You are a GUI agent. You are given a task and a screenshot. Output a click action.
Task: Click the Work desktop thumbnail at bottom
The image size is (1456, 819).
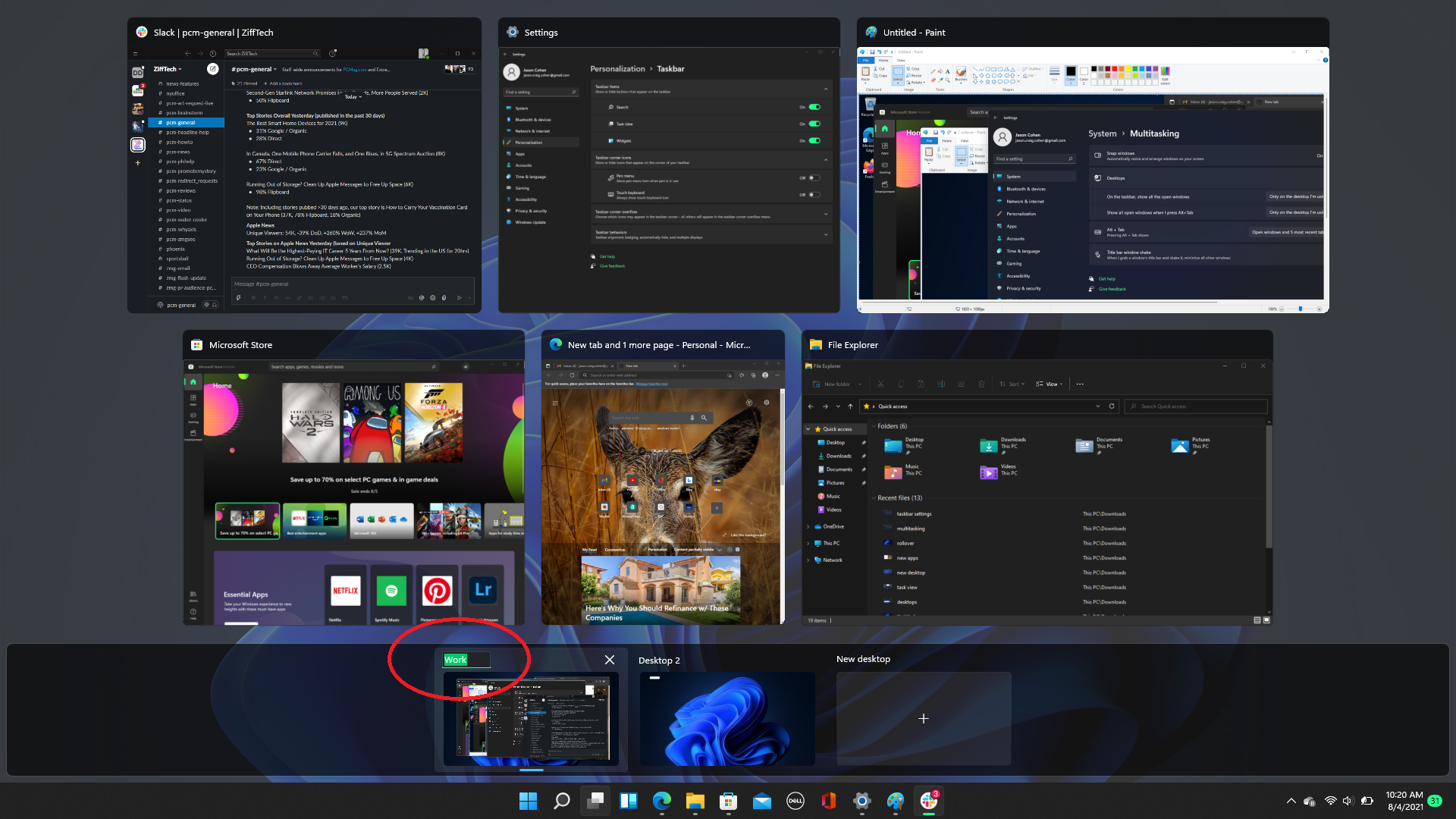point(530,718)
